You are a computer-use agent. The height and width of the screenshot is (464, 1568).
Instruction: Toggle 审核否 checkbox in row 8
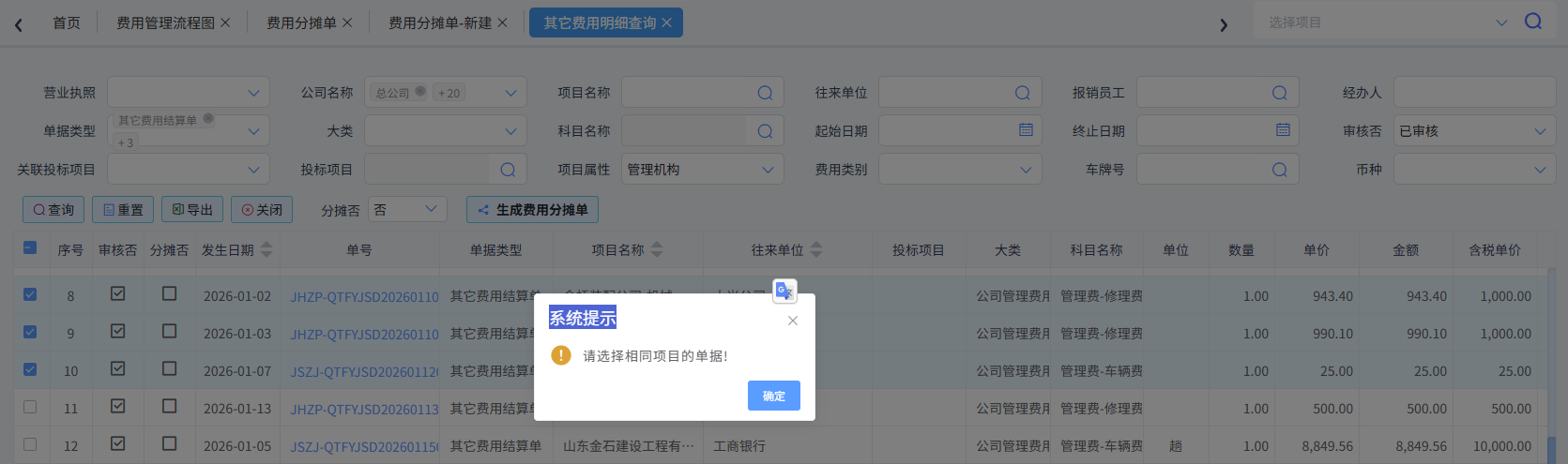[x=117, y=293]
